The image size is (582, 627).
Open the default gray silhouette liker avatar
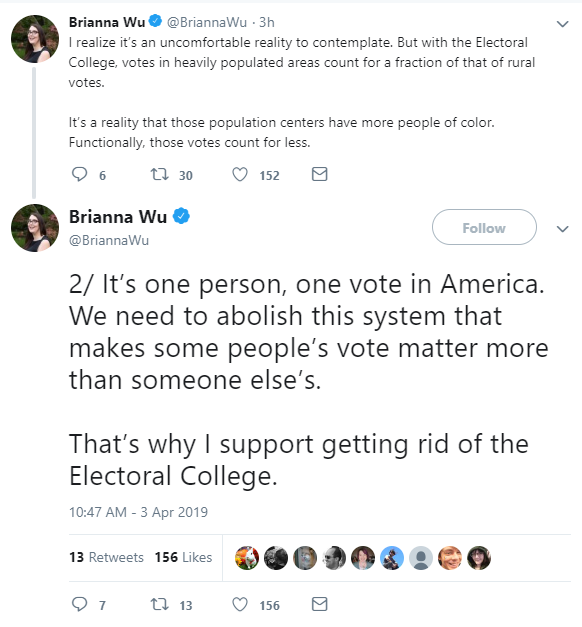tap(421, 558)
